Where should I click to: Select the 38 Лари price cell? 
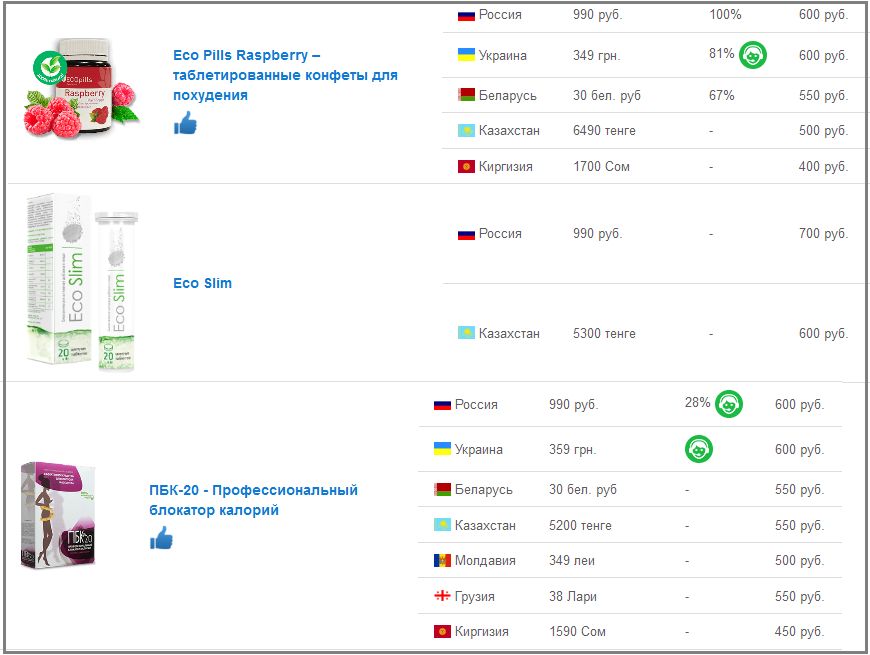pos(573,596)
